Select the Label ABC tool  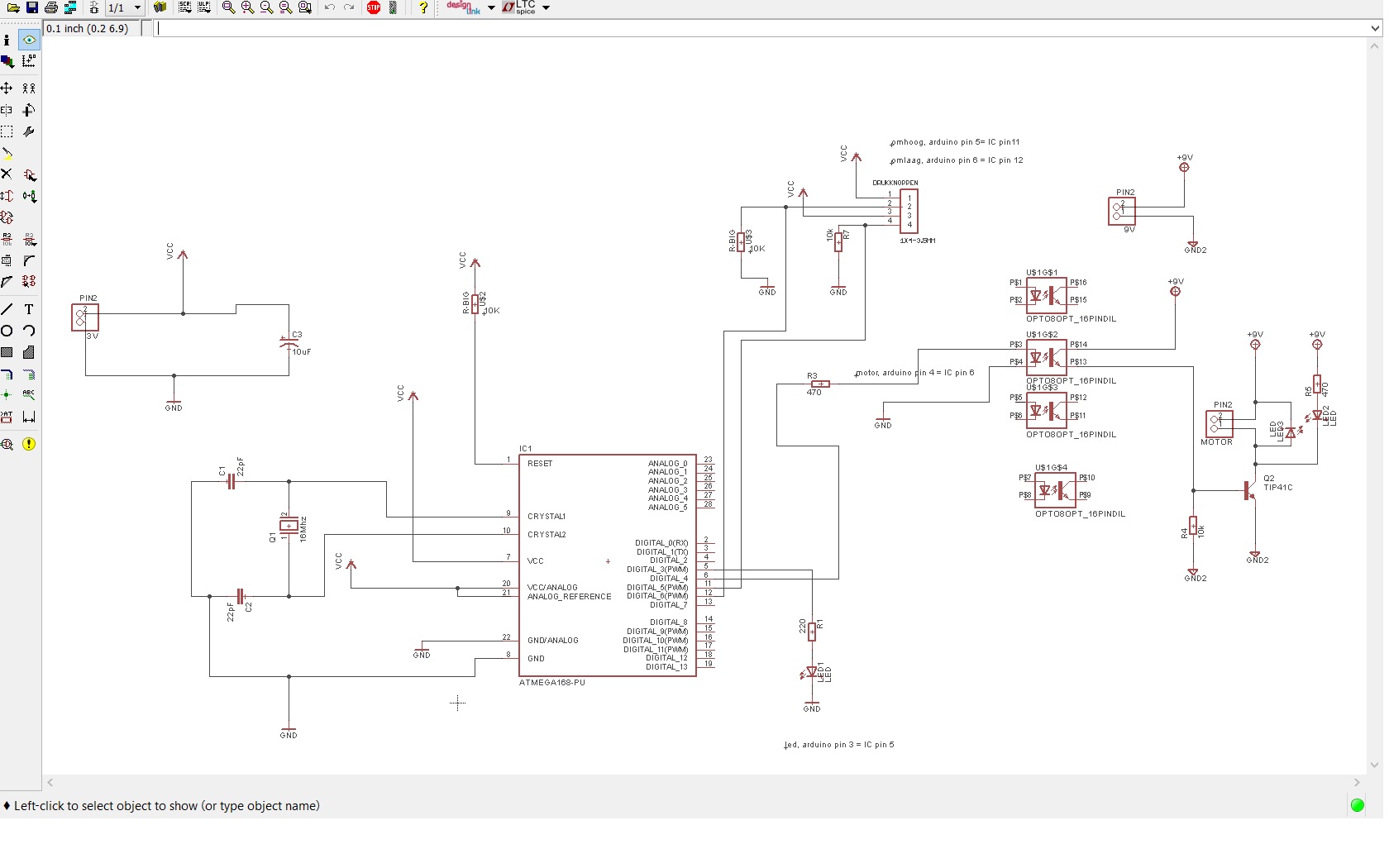tap(29, 395)
